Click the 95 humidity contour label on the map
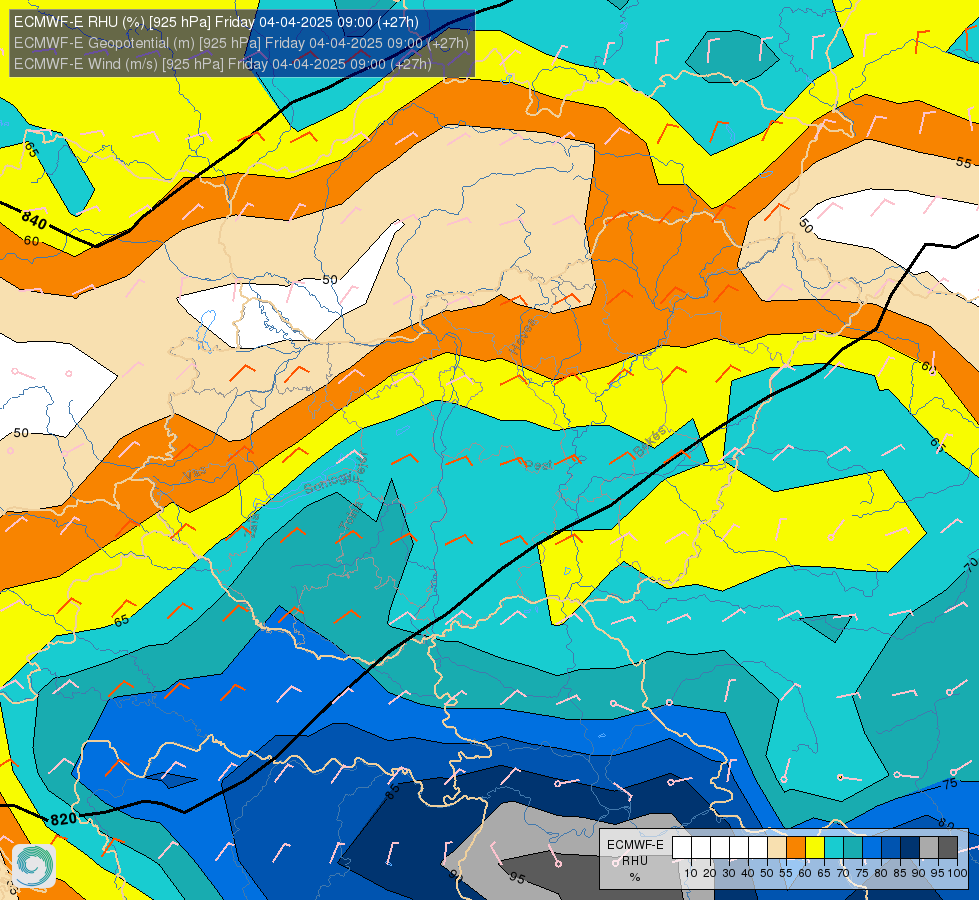The width and height of the screenshot is (979, 900). (517, 878)
